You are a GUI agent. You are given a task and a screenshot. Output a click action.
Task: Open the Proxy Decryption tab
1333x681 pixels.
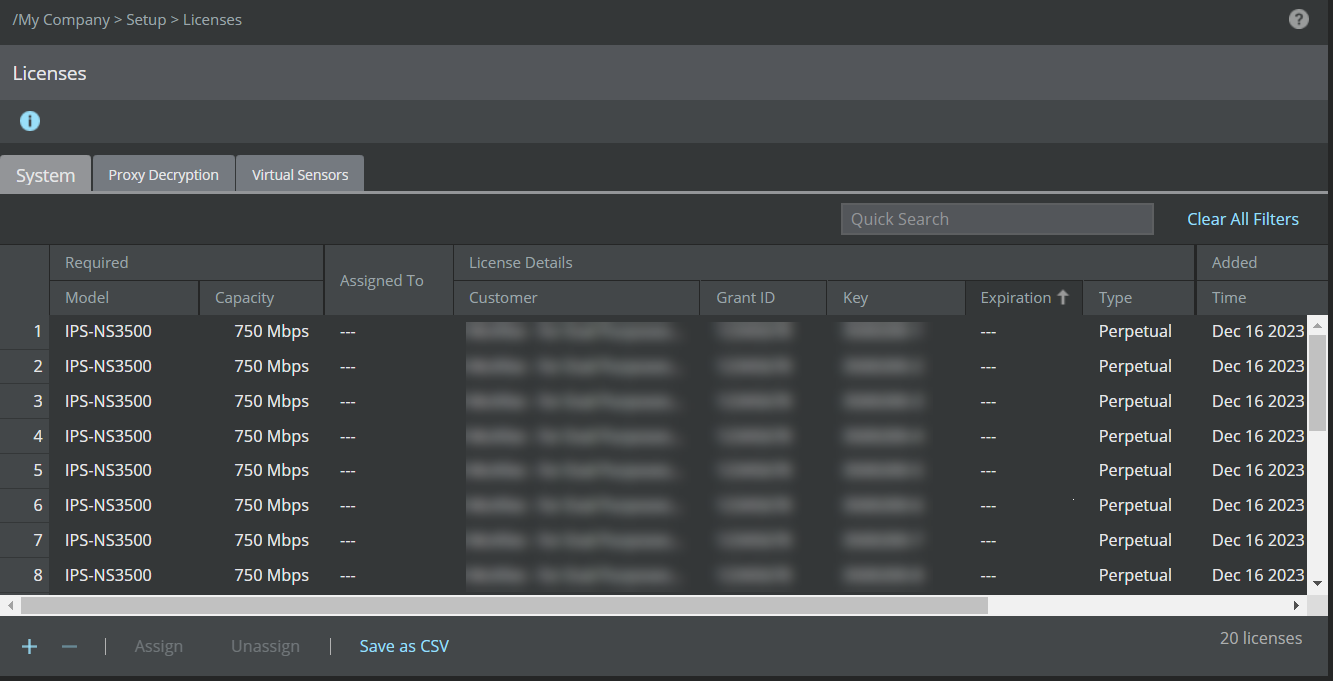(x=164, y=175)
